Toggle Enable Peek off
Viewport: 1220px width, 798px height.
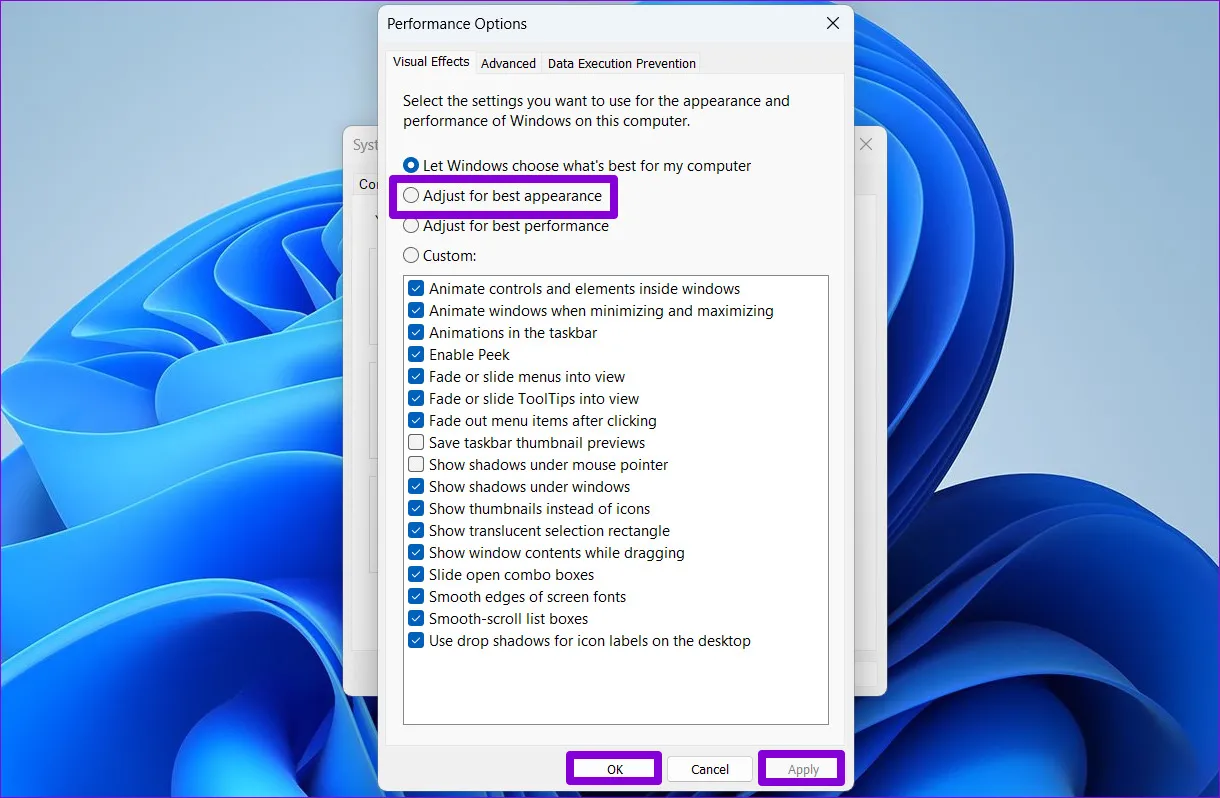pos(416,354)
